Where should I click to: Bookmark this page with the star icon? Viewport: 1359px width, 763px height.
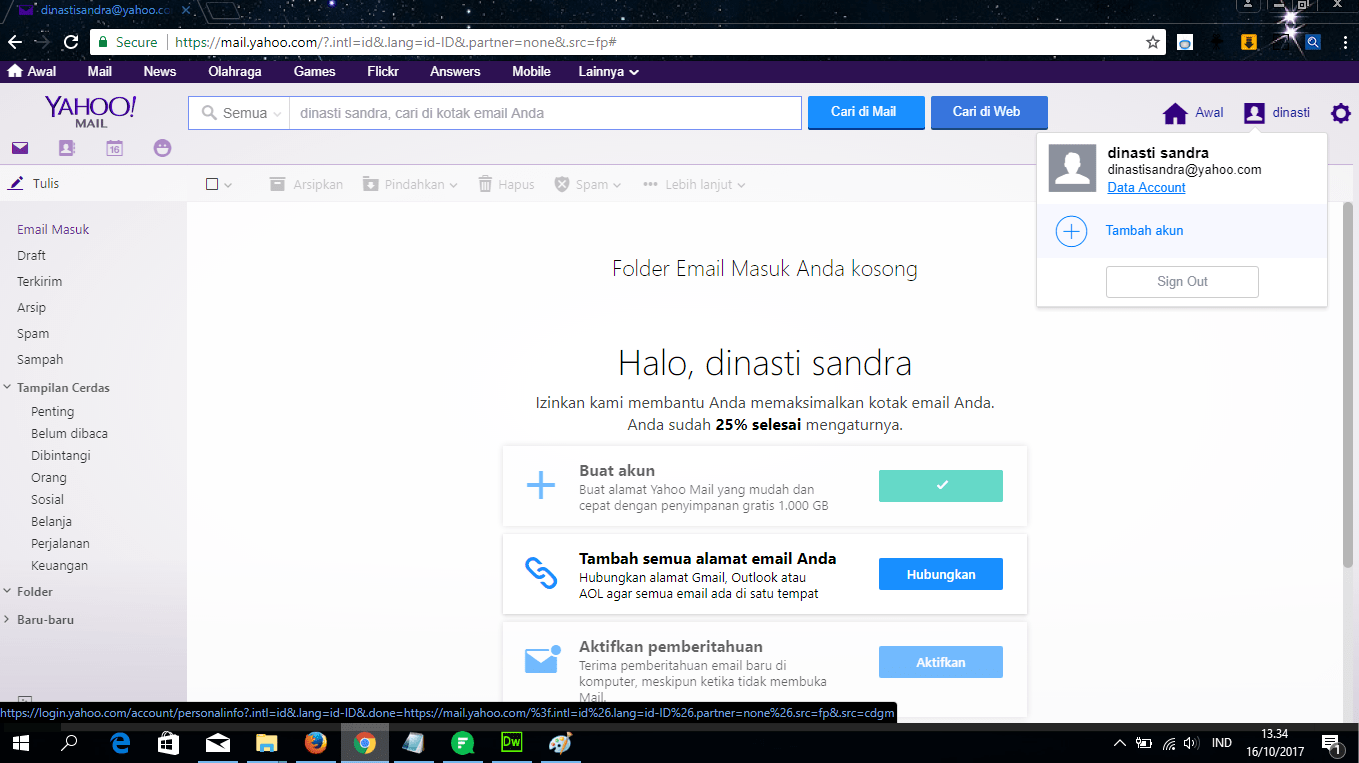[1153, 42]
